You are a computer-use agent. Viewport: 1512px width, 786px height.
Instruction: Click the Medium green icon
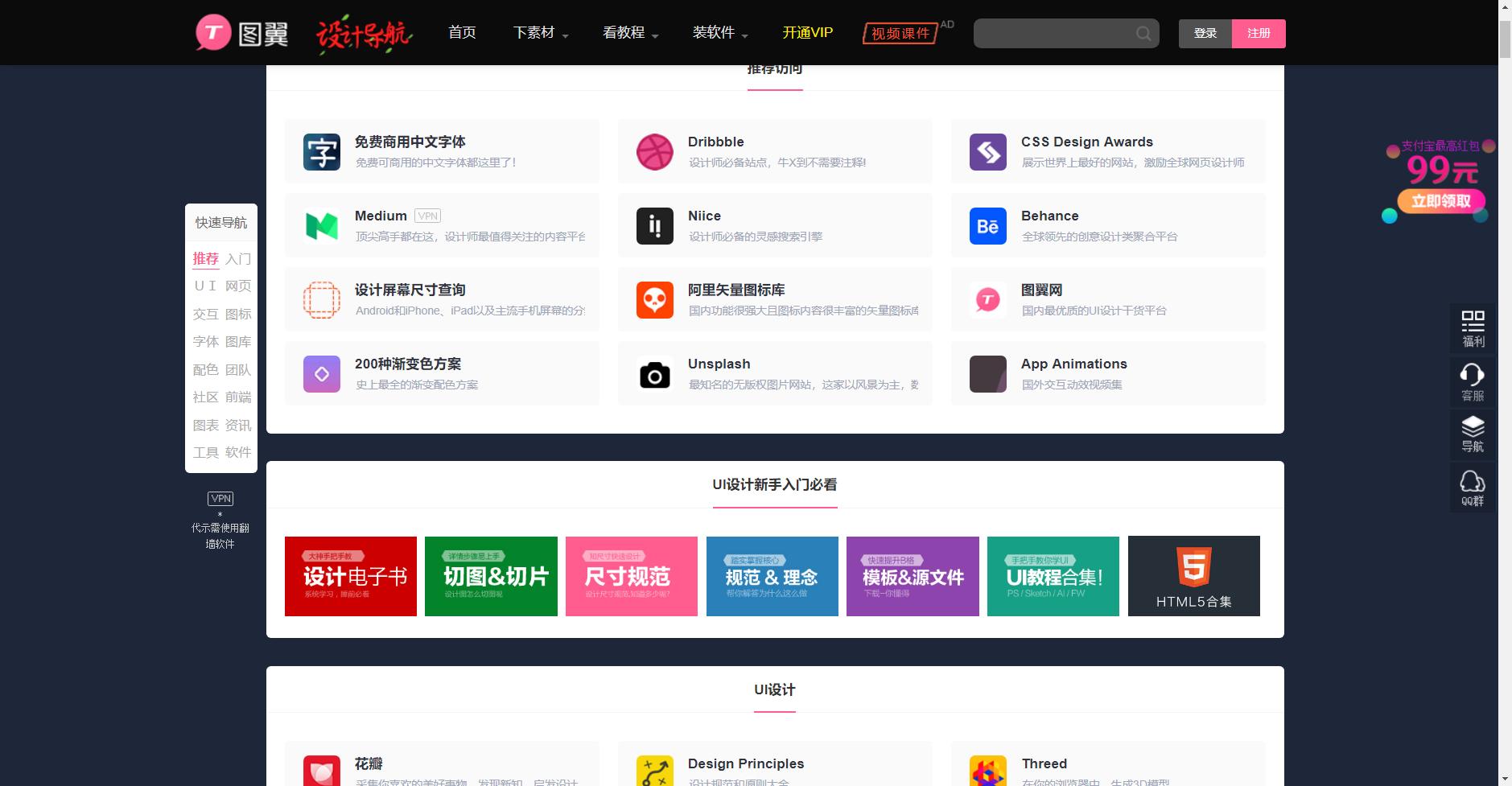click(321, 225)
